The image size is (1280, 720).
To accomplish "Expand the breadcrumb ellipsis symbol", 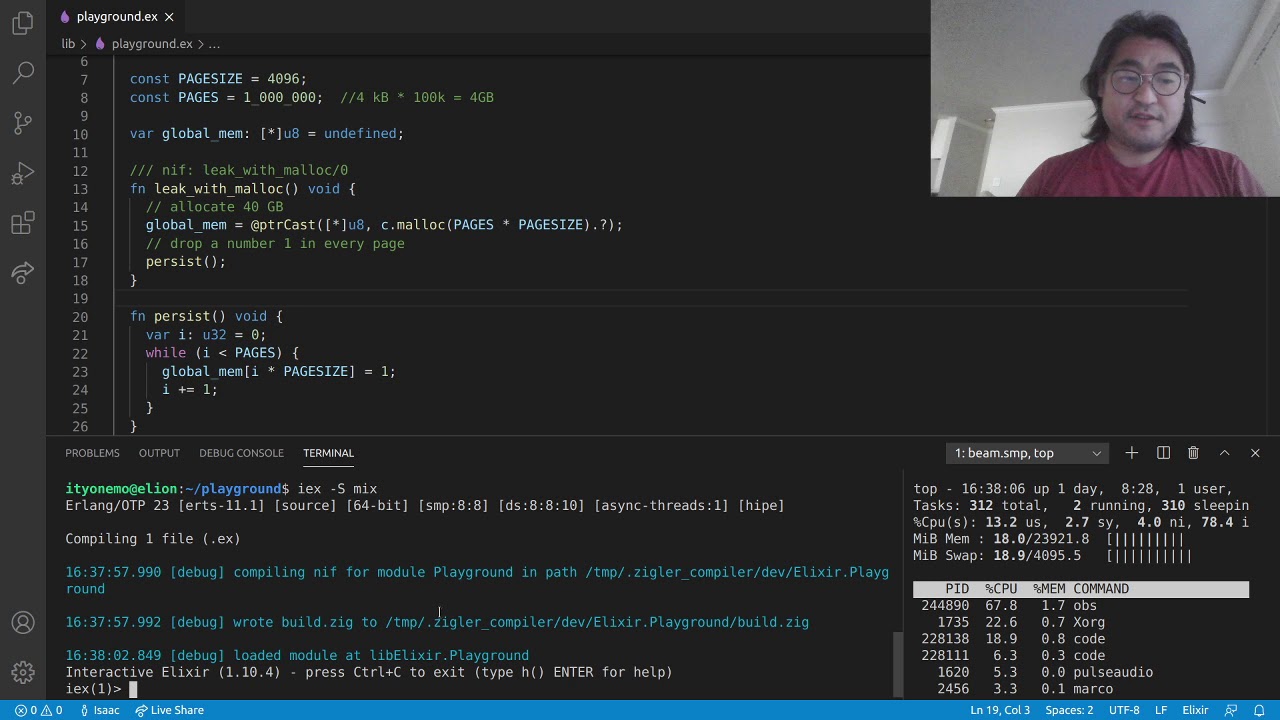I will click(214, 44).
